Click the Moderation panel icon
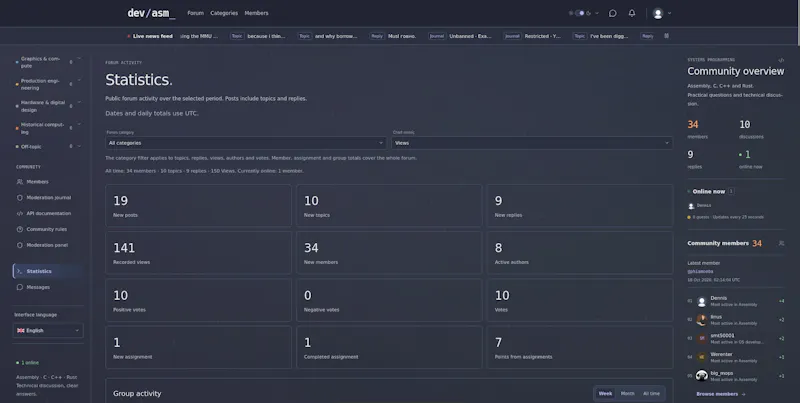Viewport: 800px width, 403px height. (x=20, y=245)
